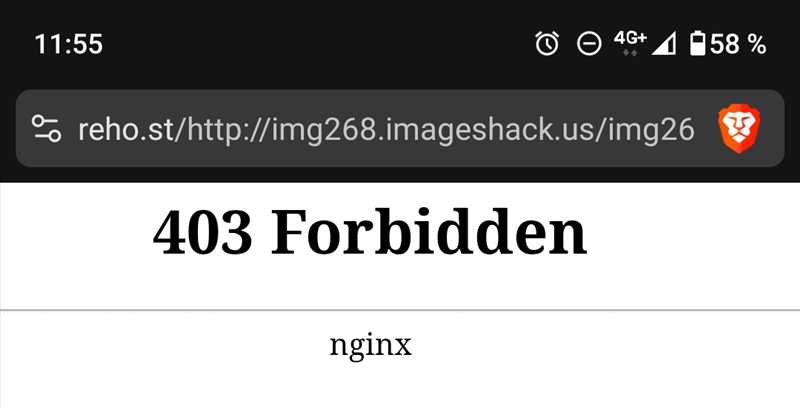Focus the reho.st URL address bar

tap(400, 129)
